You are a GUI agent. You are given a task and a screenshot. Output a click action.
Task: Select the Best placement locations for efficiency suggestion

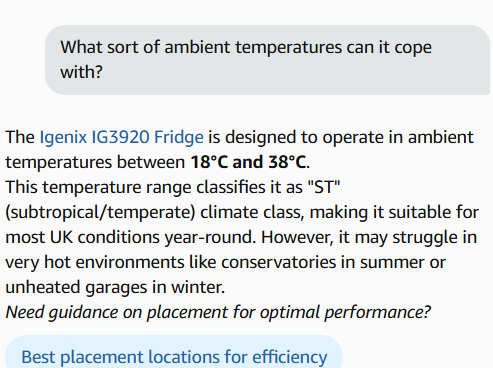pyautogui.click(x=174, y=352)
